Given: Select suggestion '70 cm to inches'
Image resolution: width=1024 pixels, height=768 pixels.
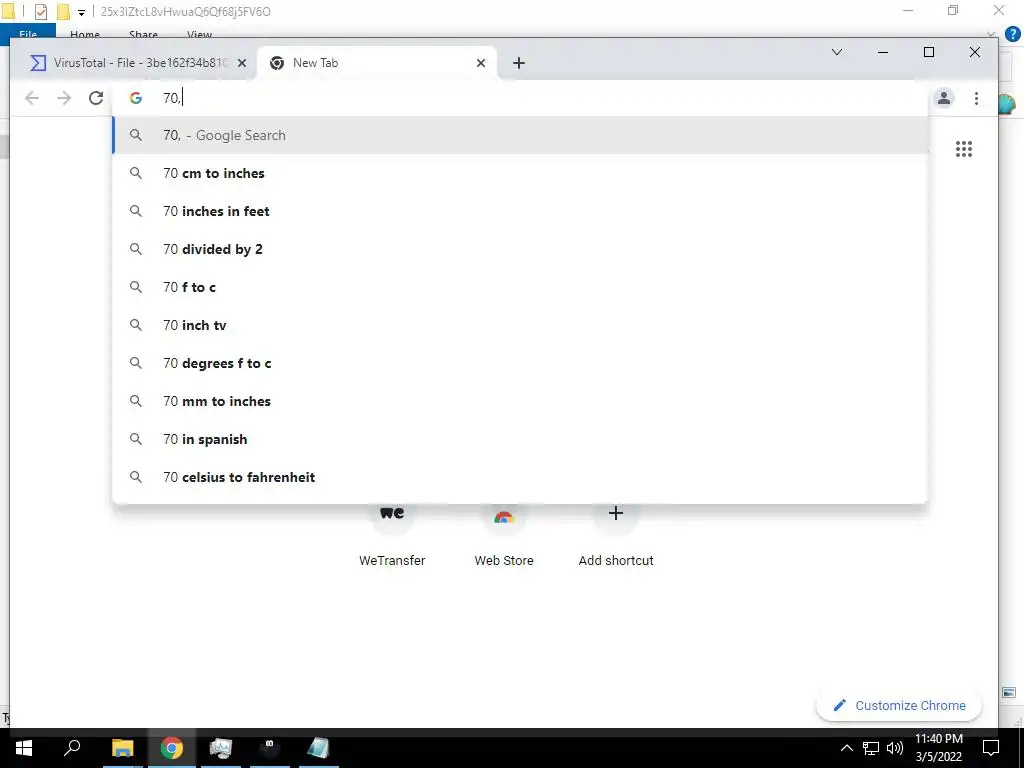Looking at the screenshot, I should coord(520,173).
